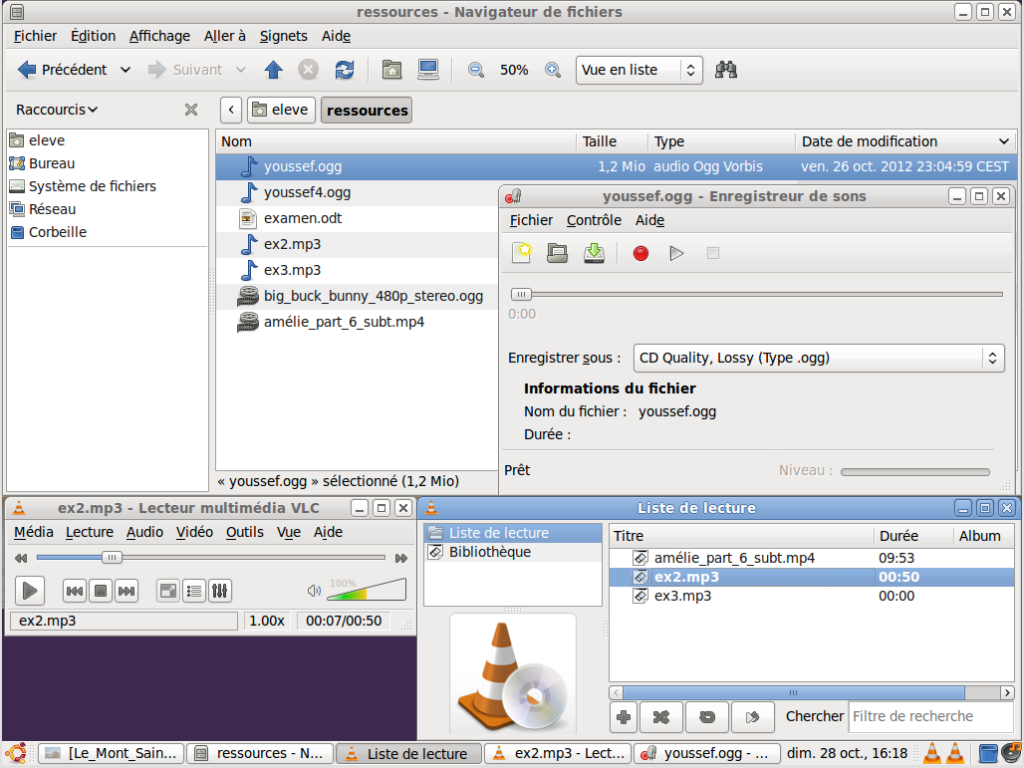1024x768 pixels.
Task: Enable random playback in the playlist
Action: [x=752, y=716]
